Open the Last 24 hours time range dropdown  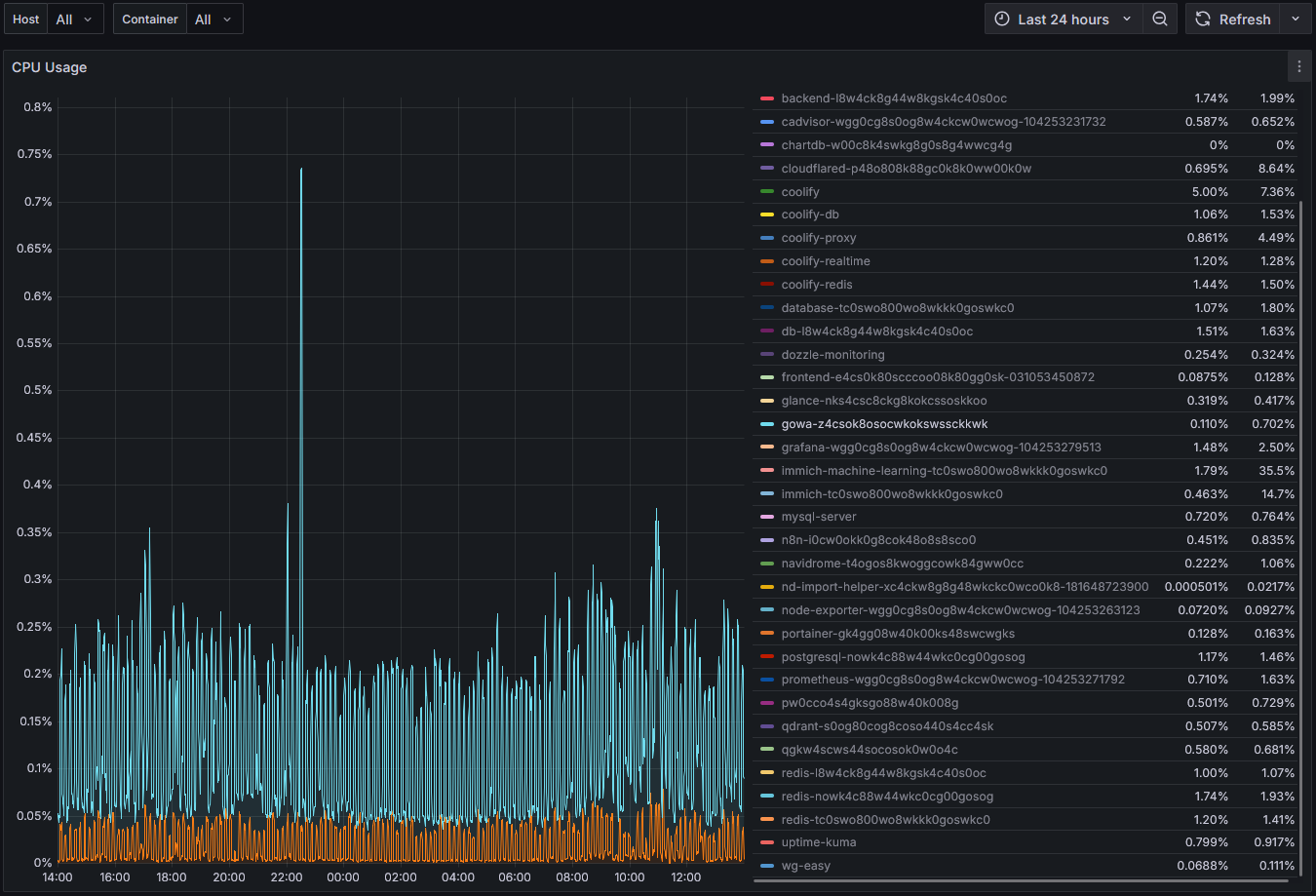[1063, 19]
